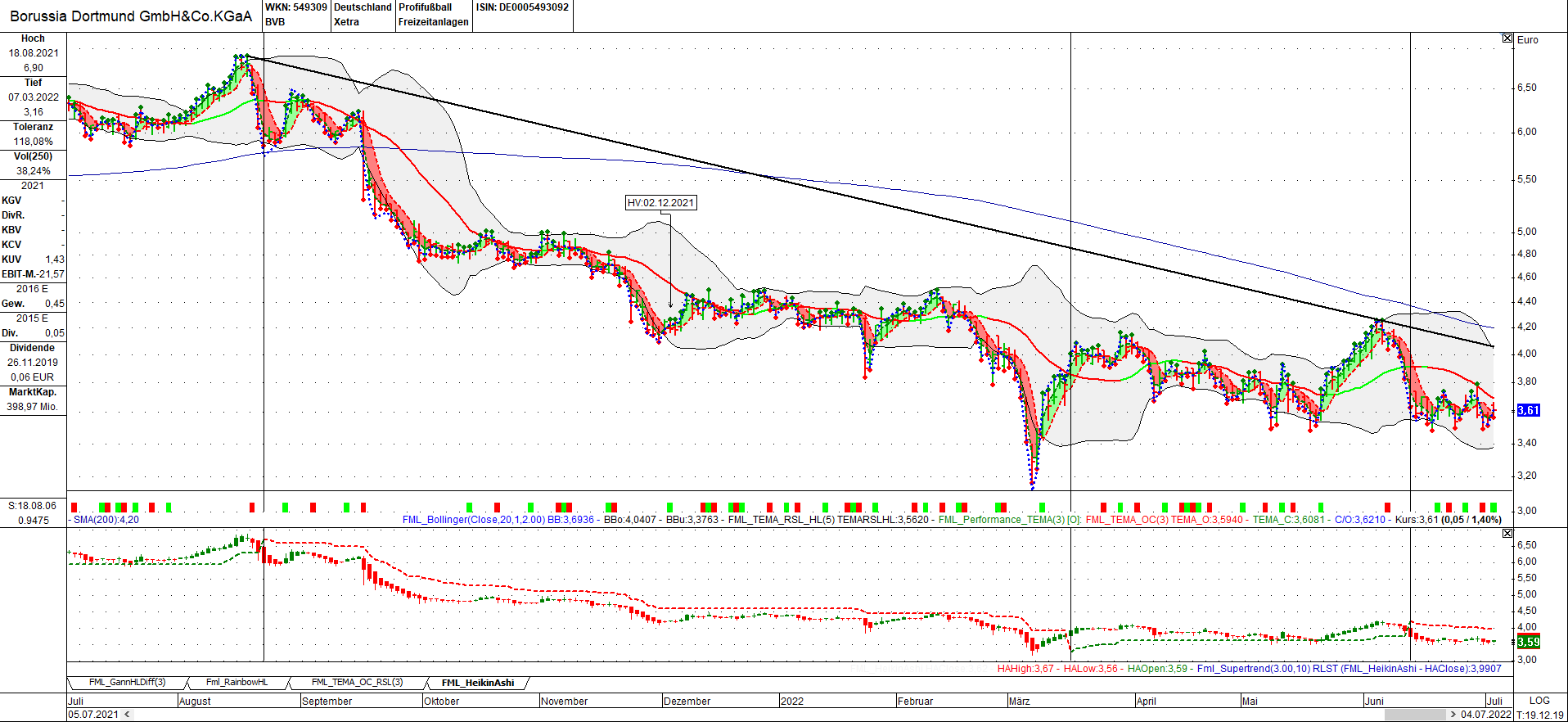
Task: Select the MarktKap. value in side panel
Action: tap(33, 407)
